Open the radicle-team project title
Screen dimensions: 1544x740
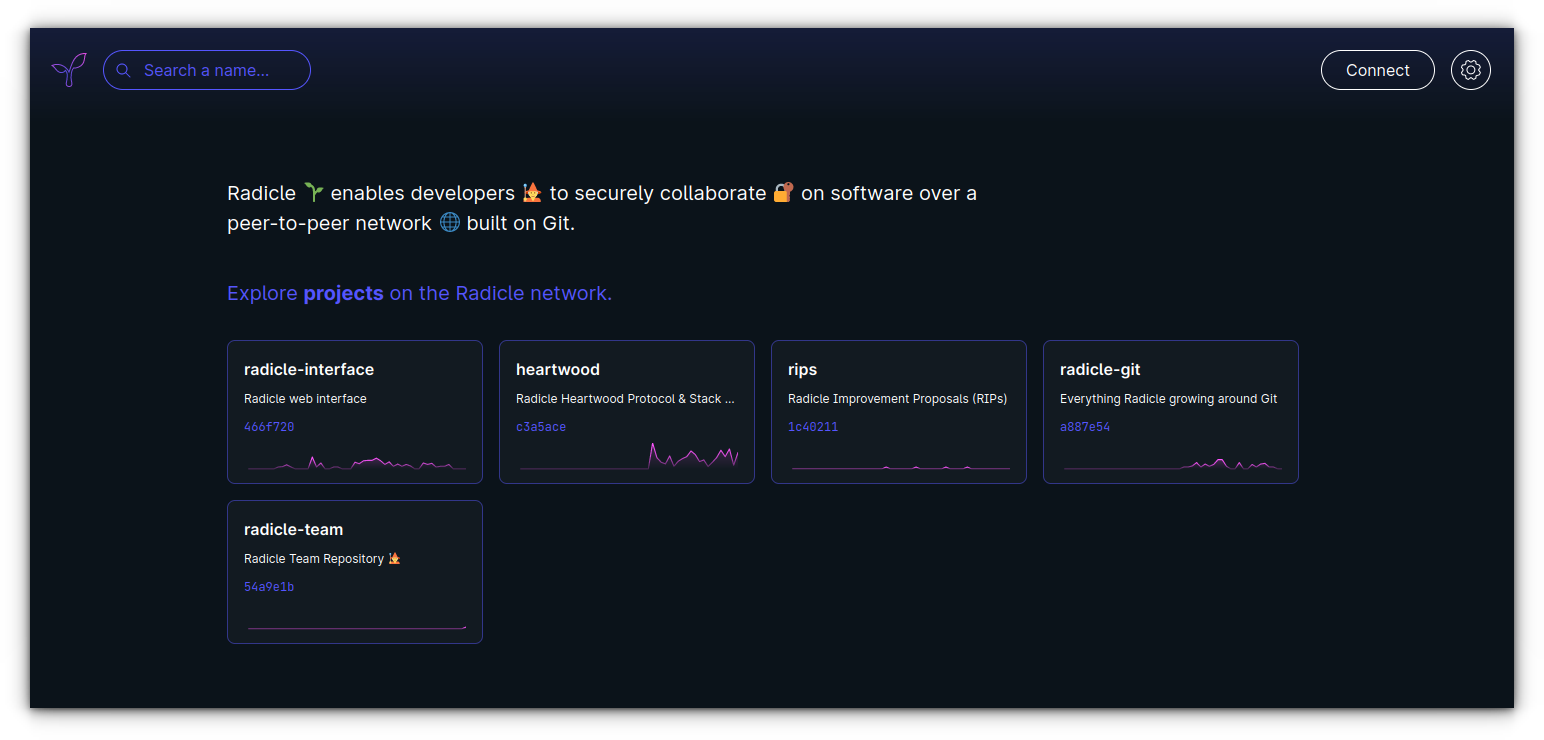tap(293, 529)
